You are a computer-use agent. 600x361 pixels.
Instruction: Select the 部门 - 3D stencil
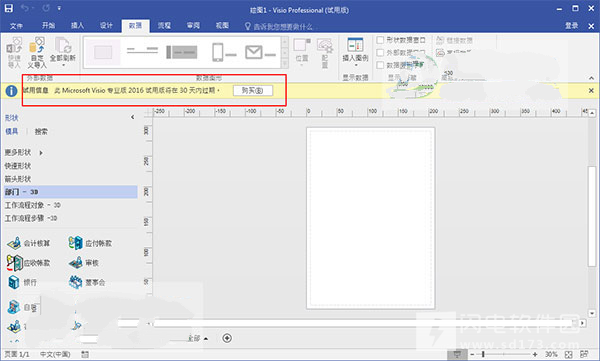point(71,192)
